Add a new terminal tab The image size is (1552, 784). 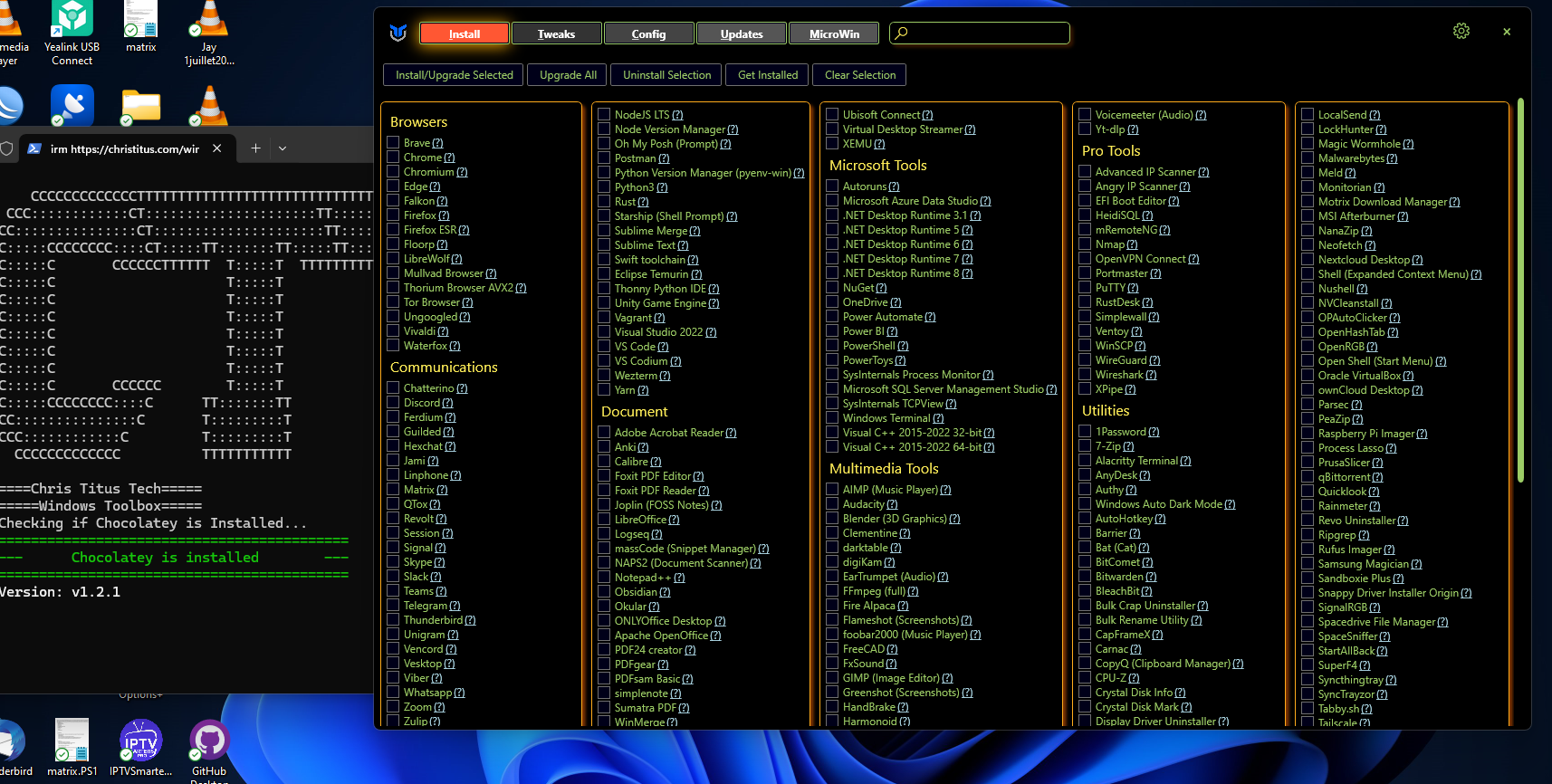(255, 148)
